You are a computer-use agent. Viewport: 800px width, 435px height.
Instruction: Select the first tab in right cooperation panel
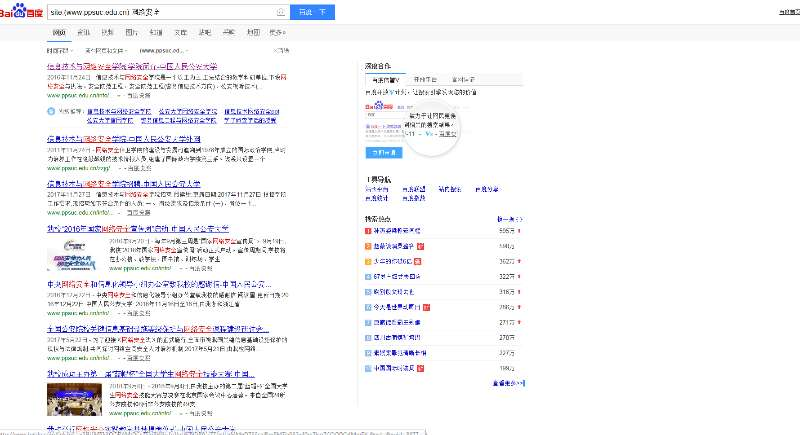pyautogui.click(x=385, y=80)
